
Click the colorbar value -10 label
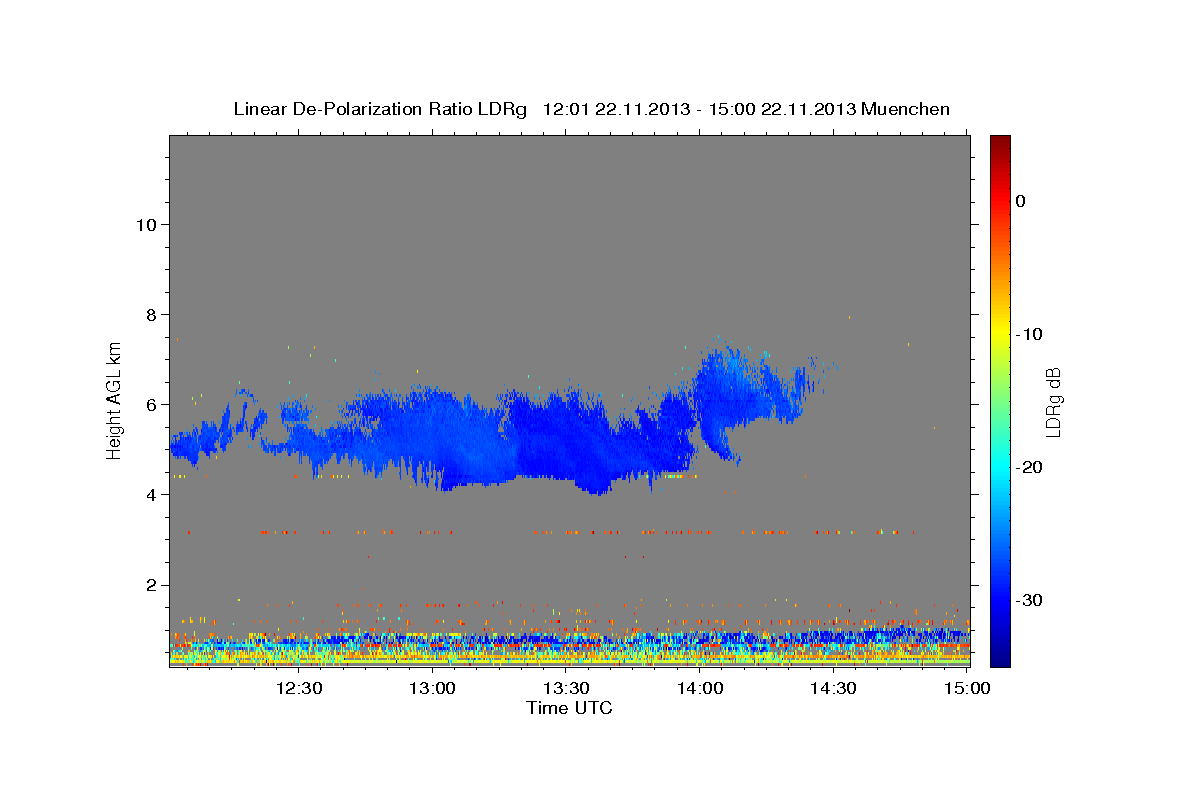point(1029,334)
